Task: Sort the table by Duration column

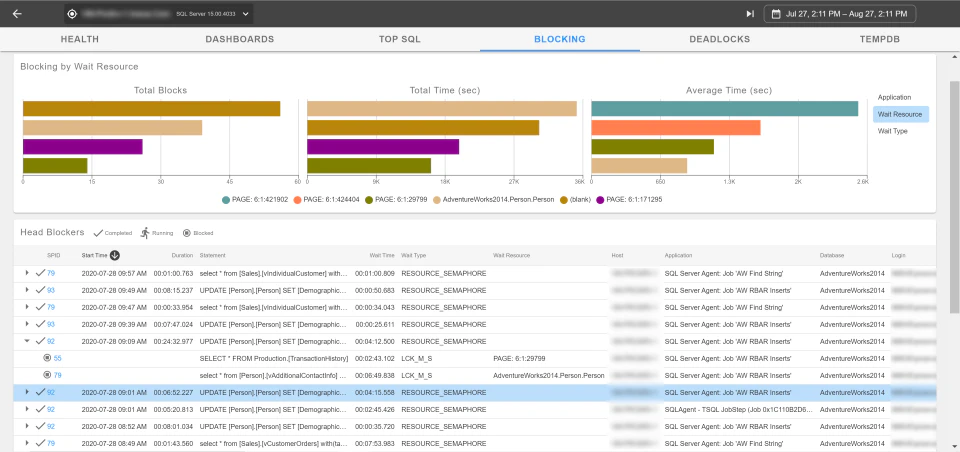Action: (182, 255)
